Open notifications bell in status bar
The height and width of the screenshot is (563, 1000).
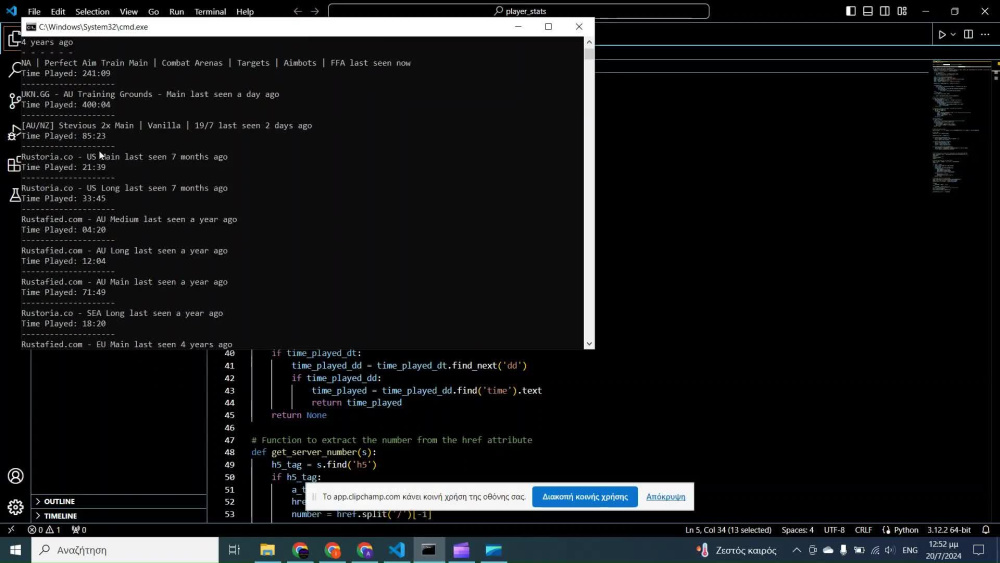coord(986,530)
